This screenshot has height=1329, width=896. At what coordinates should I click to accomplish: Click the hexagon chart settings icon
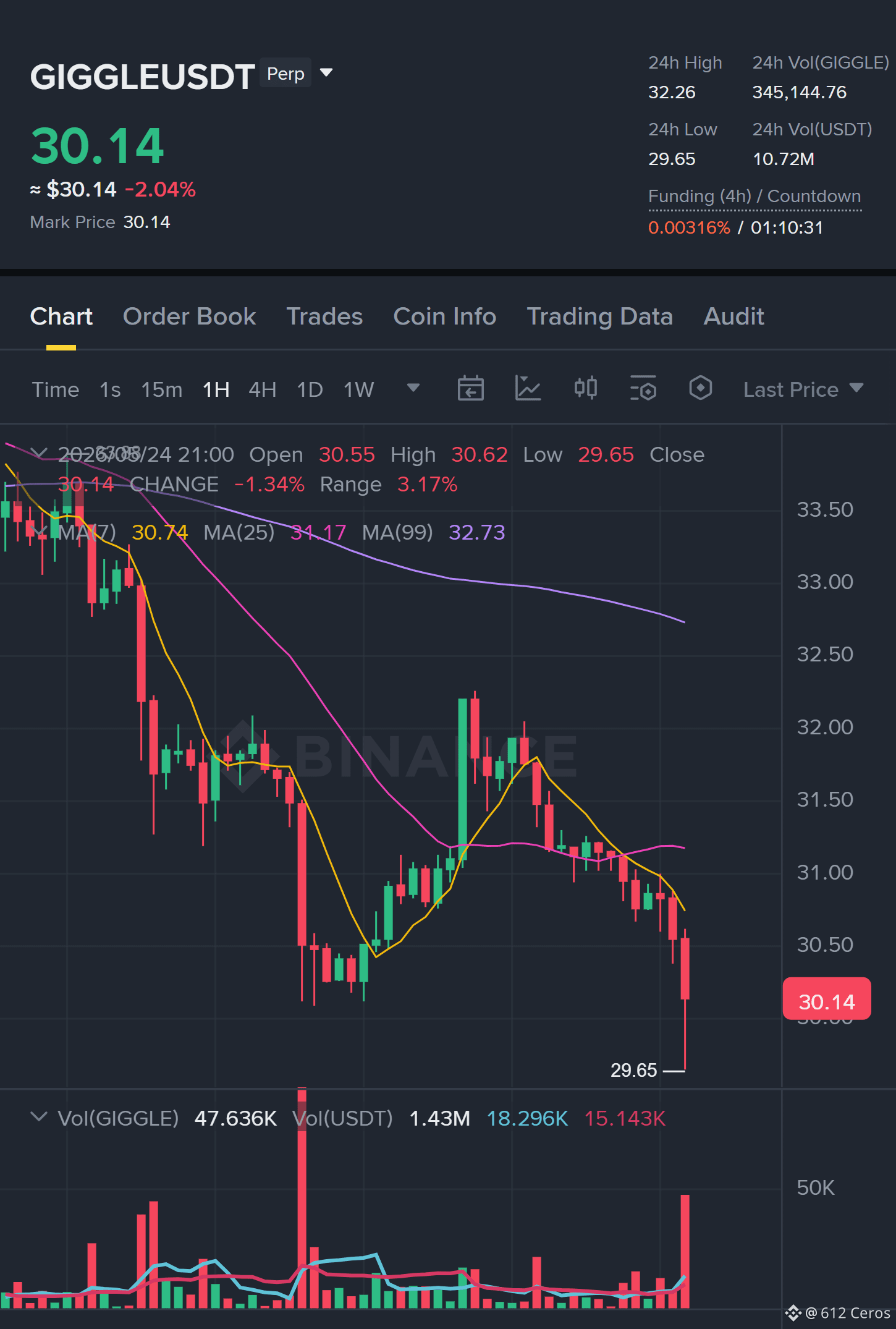[700, 389]
